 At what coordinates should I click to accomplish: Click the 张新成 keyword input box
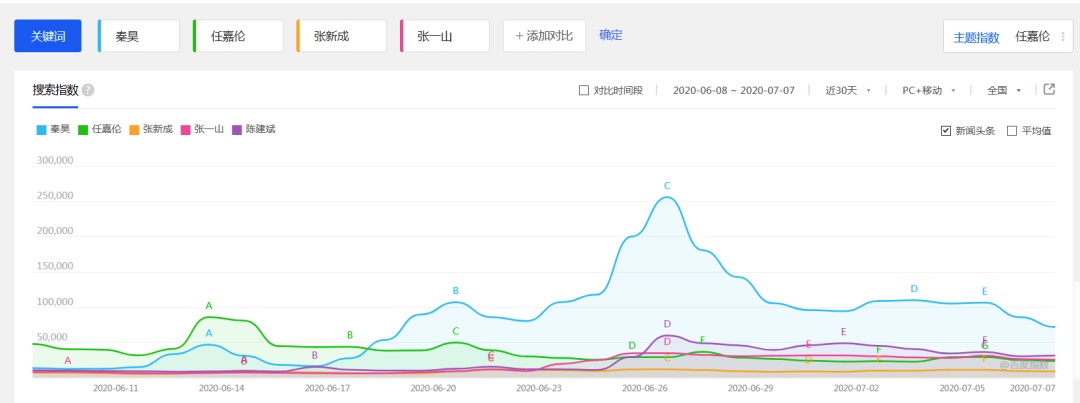click(341, 36)
